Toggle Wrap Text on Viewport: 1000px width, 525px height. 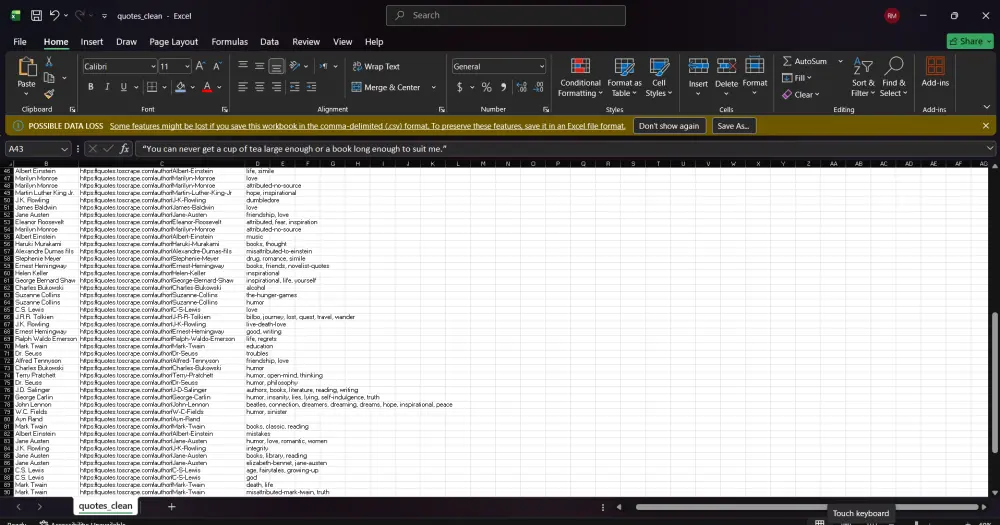(x=376, y=66)
